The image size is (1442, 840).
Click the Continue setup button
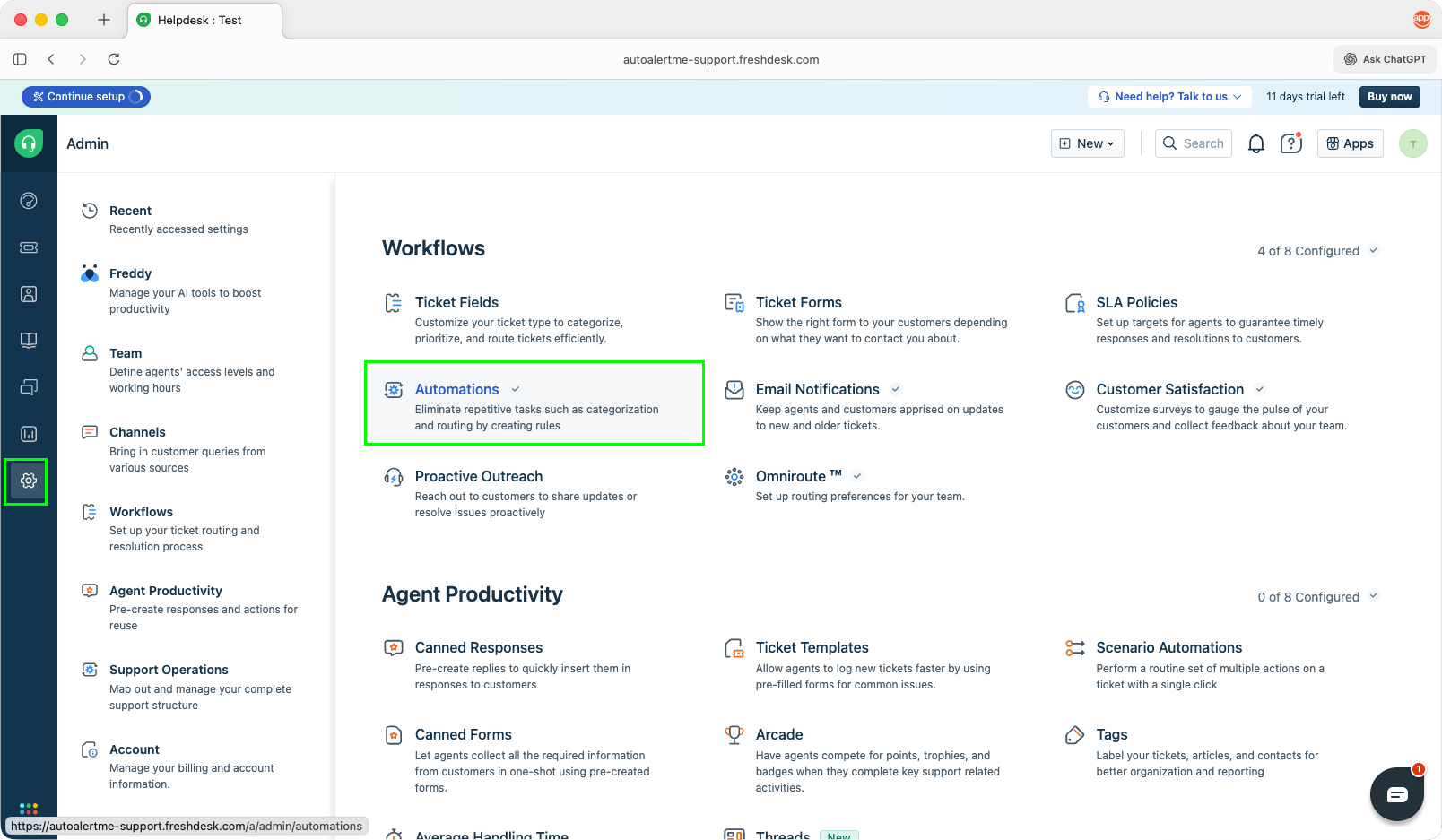pyautogui.click(x=86, y=97)
